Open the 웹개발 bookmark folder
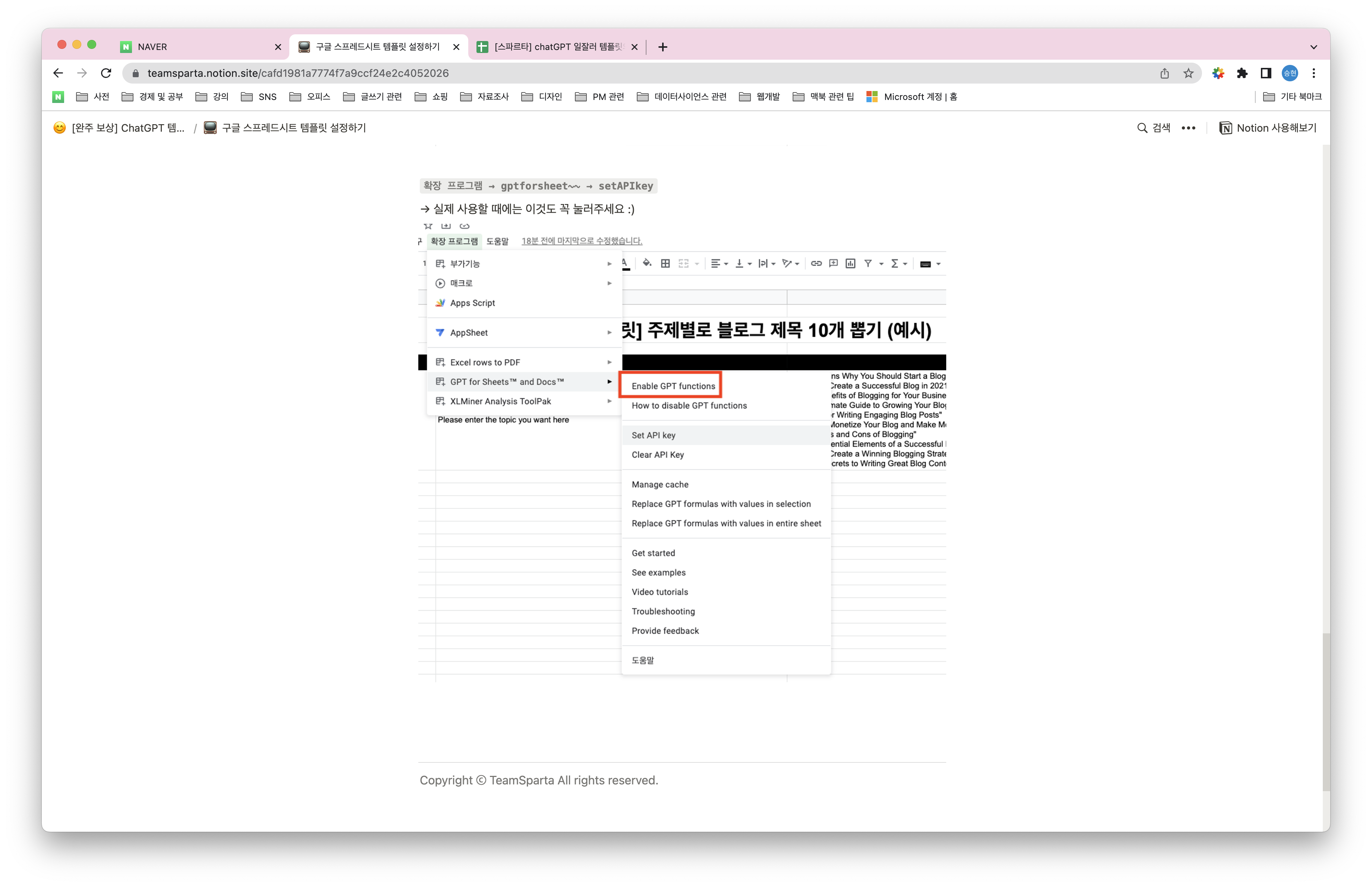 point(759,97)
